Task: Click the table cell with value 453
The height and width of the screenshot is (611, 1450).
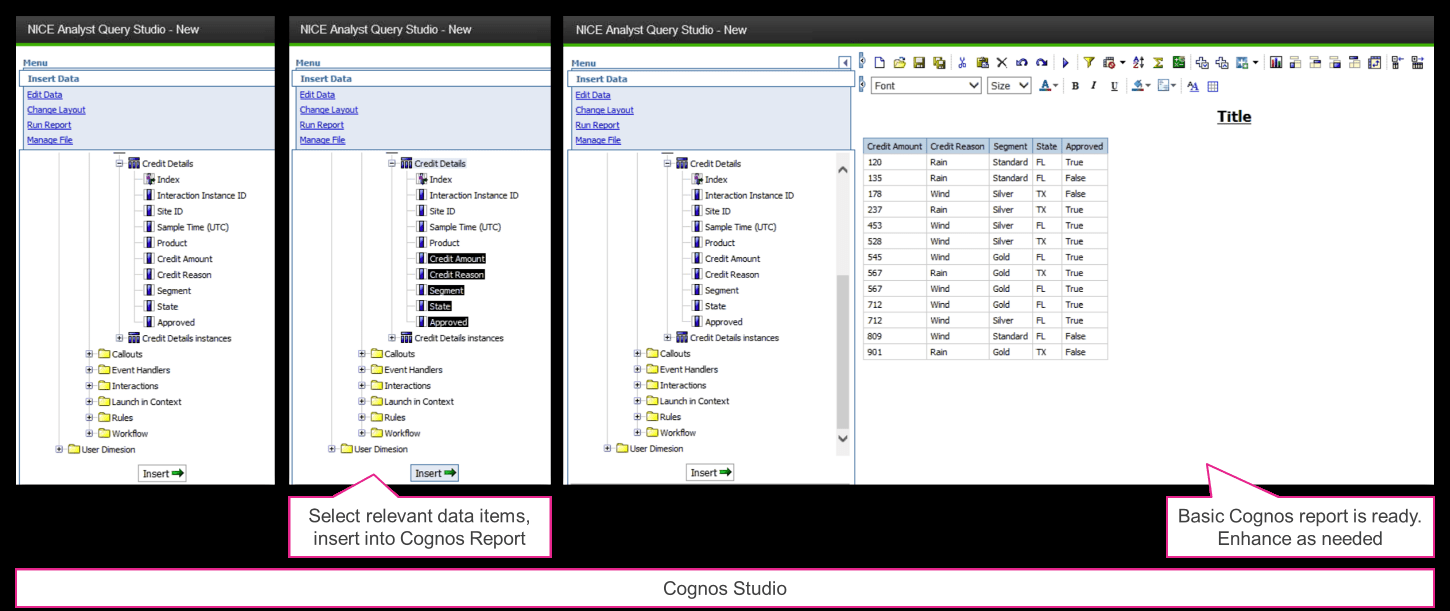Action: point(895,225)
